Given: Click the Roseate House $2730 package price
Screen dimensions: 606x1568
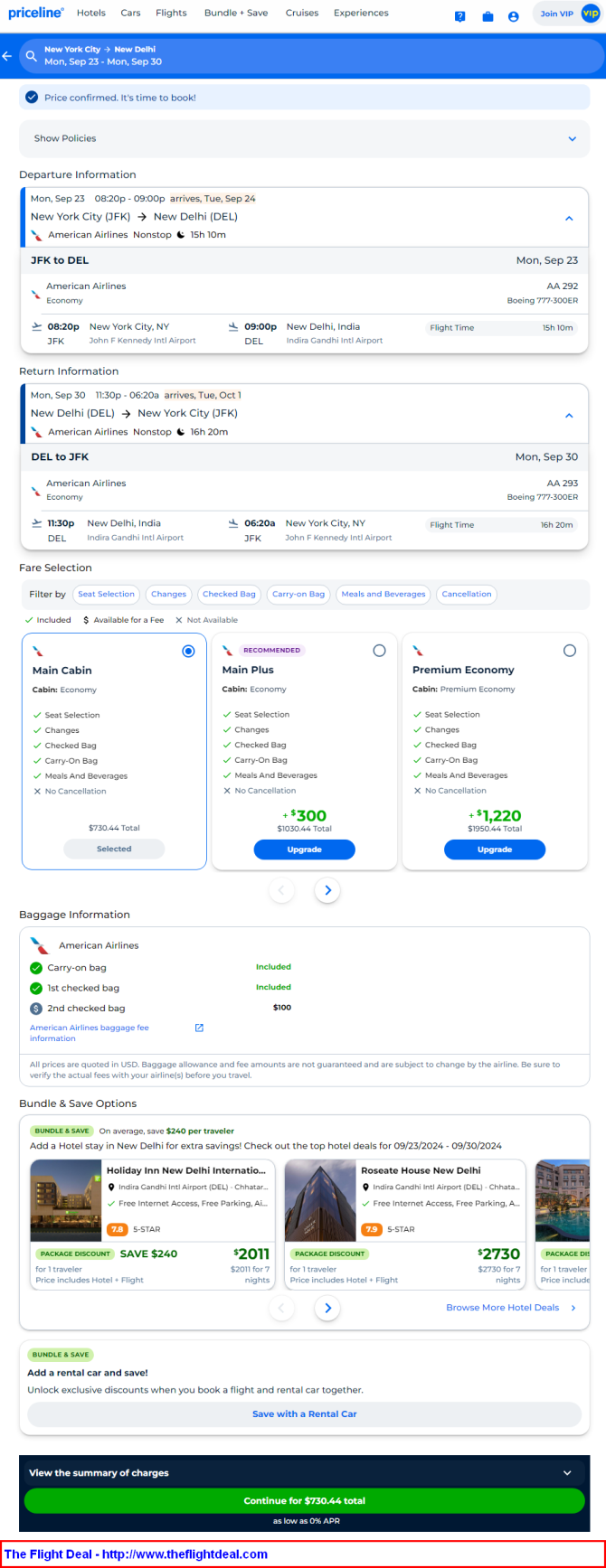Looking at the screenshot, I should point(500,1253).
